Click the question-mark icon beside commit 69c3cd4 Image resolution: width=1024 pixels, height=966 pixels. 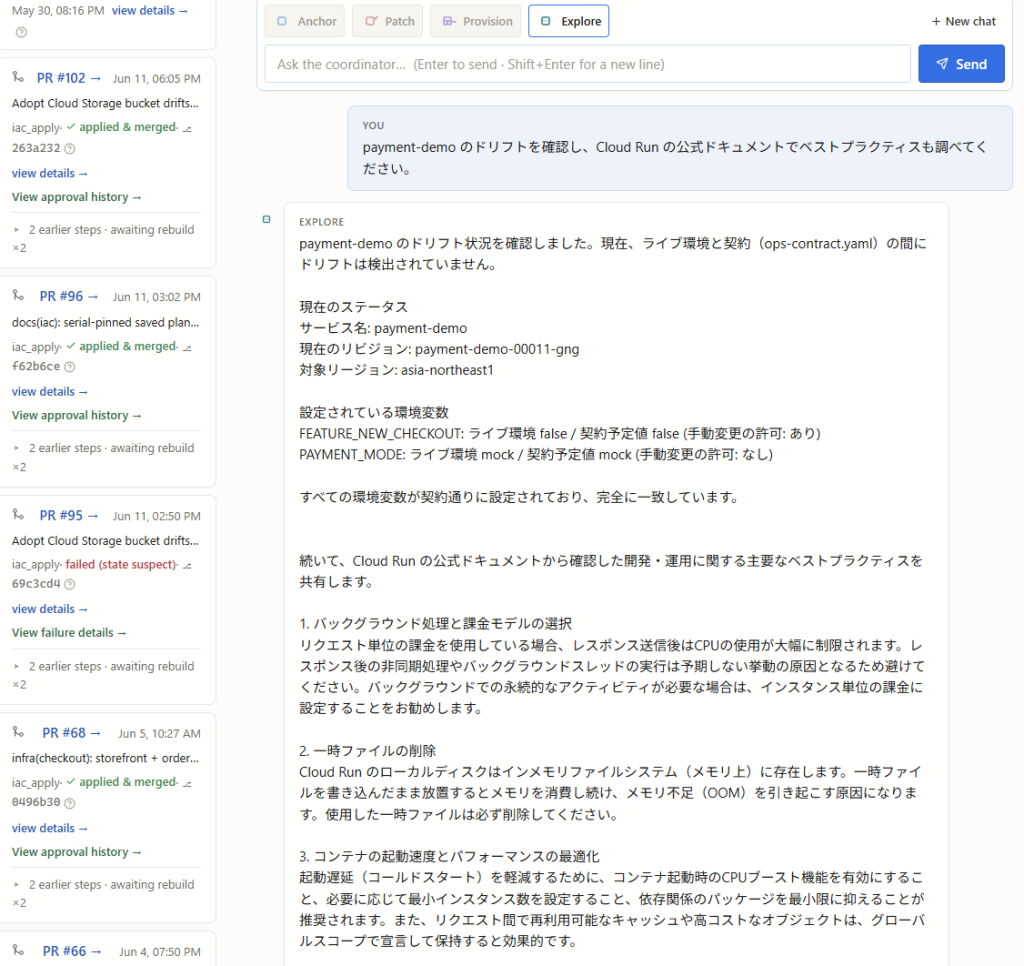70,585
